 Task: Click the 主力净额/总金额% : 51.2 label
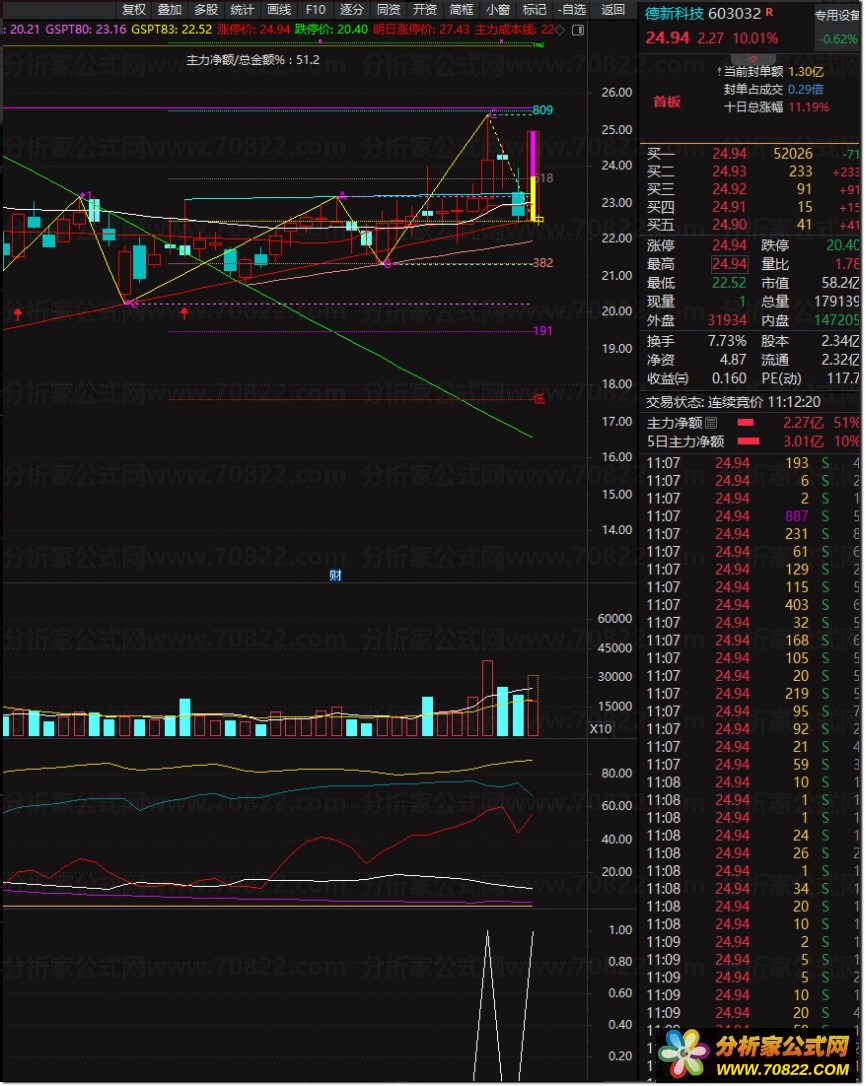coord(253,60)
